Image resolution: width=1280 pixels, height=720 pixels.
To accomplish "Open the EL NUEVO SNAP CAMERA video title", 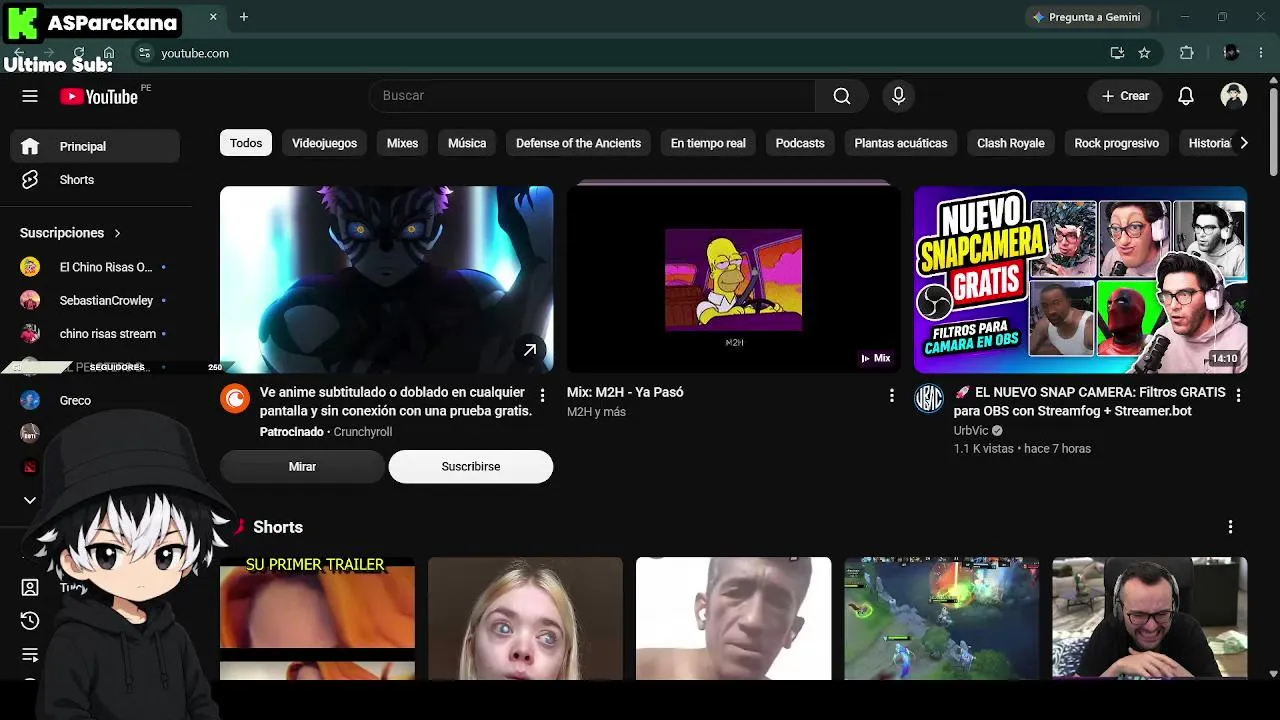I will click(x=1090, y=401).
